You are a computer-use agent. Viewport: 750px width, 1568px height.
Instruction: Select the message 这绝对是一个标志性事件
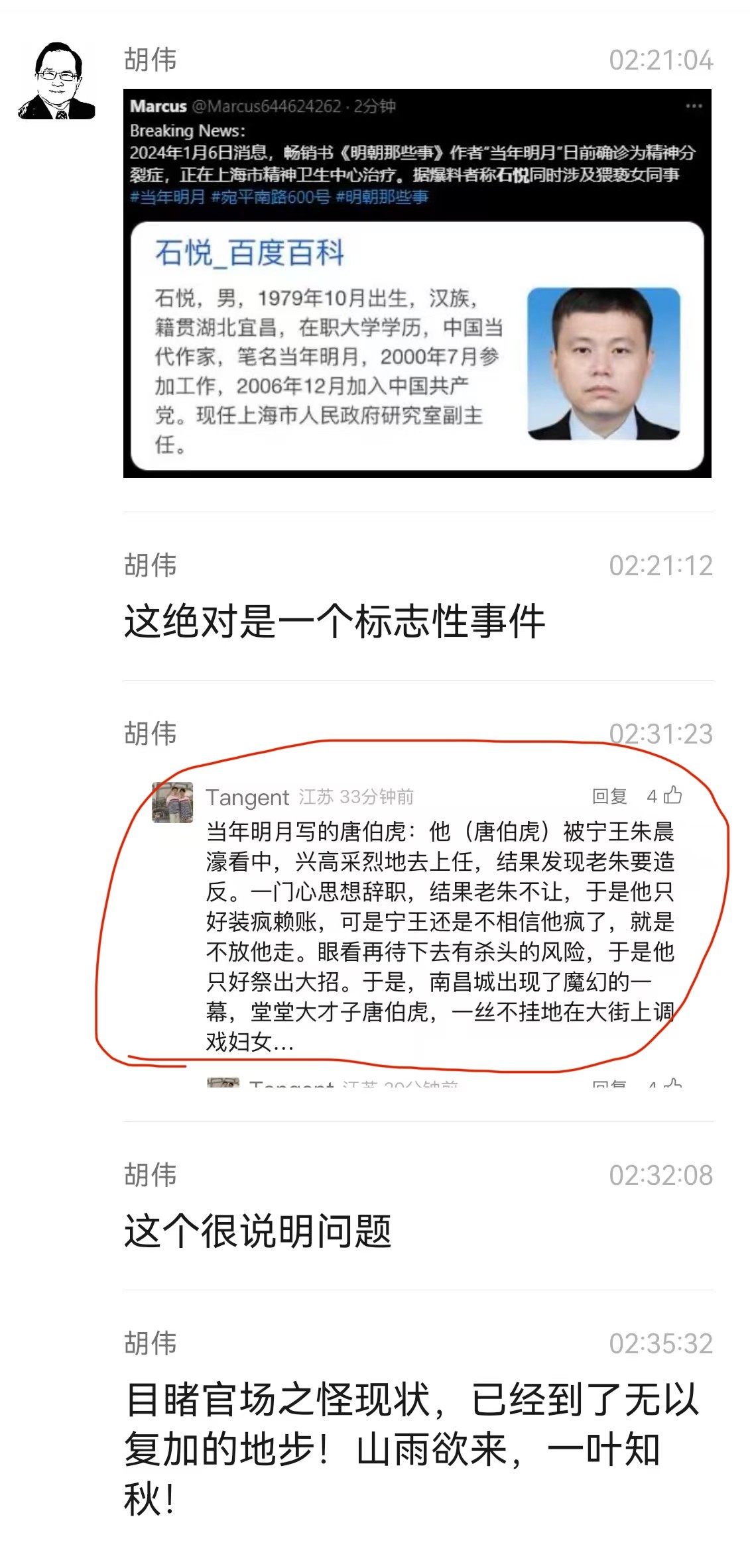(x=335, y=622)
